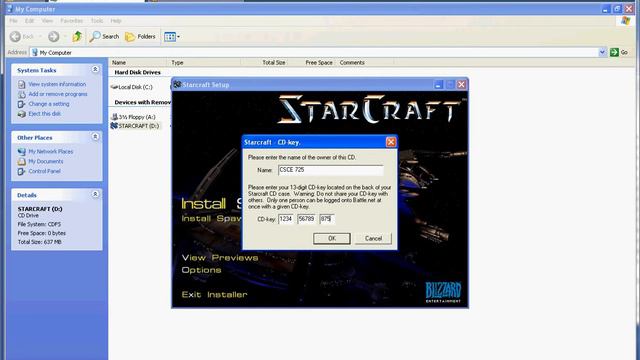Expand the Address bar dropdown arrow
This screenshot has height=360, width=640.
tap(602, 52)
